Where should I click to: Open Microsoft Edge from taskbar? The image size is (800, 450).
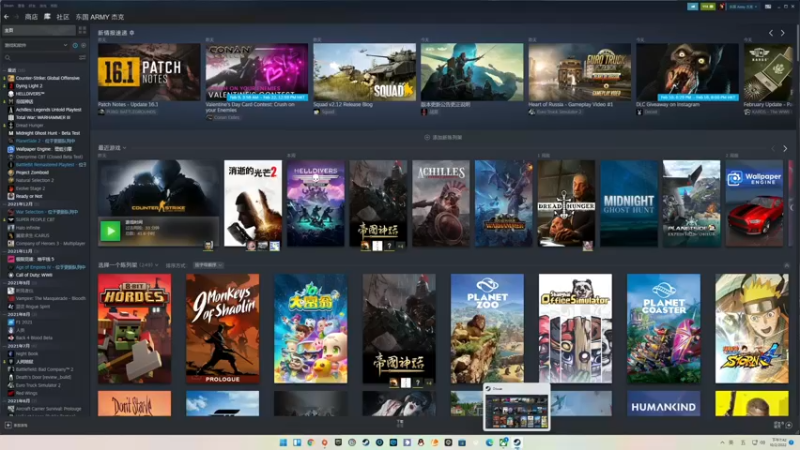click(490, 442)
